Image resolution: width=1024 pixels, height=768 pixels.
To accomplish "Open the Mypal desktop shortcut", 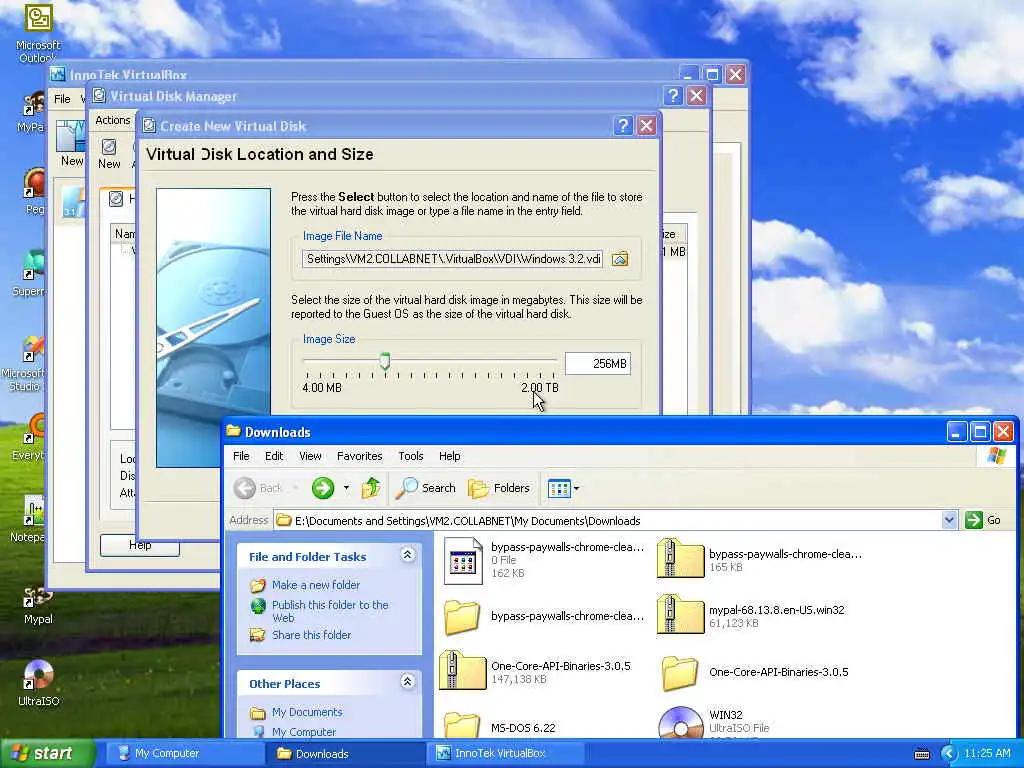I will [37, 605].
